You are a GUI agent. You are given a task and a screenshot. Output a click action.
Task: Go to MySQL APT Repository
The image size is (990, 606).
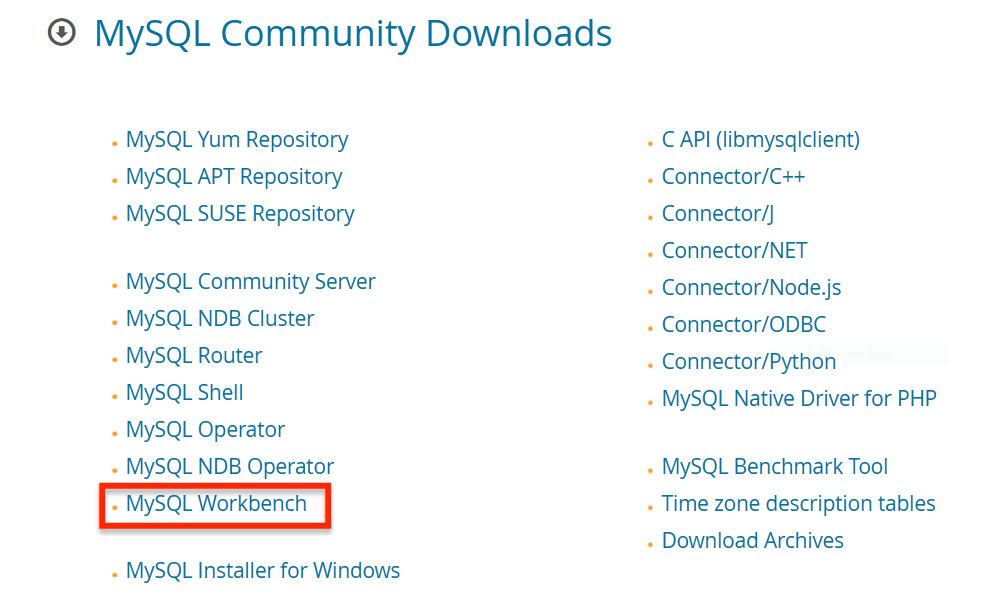coord(234,177)
